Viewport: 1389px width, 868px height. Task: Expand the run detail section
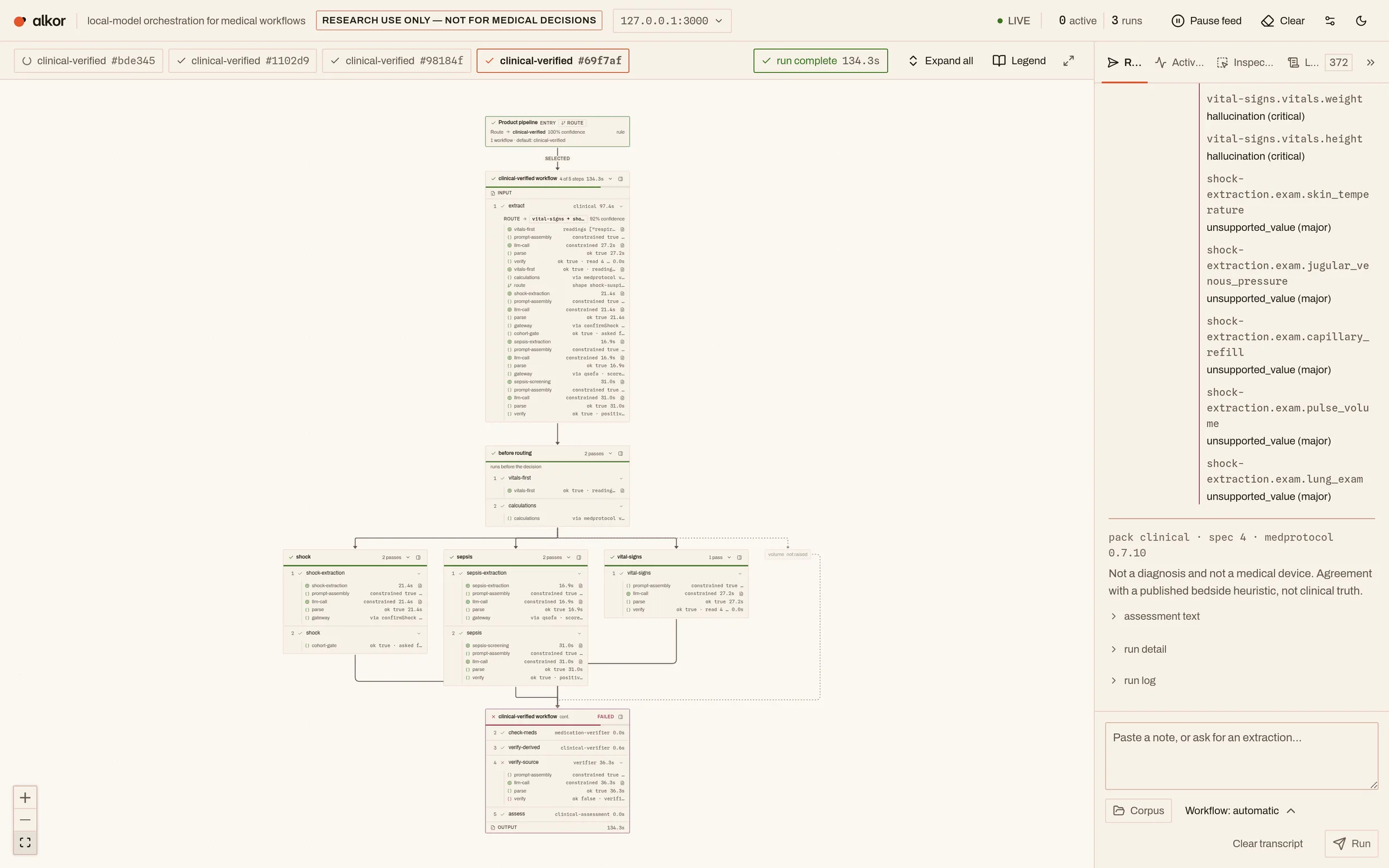tap(1138, 649)
